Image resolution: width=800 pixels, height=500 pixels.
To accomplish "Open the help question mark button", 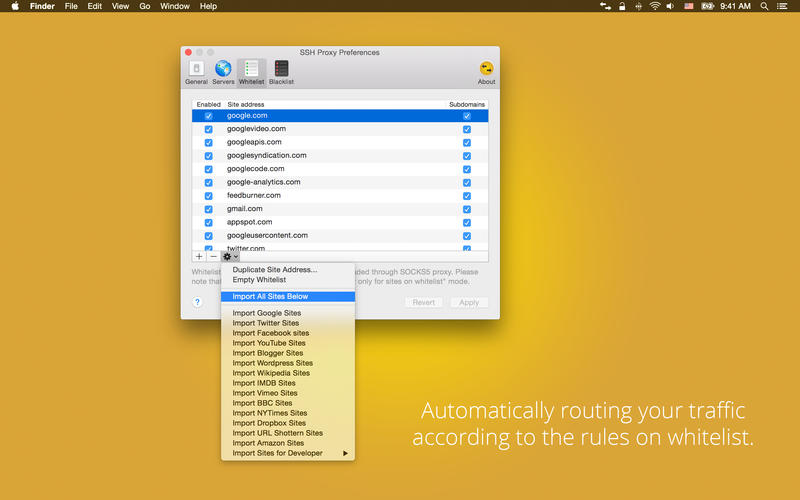I will click(x=197, y=302).
